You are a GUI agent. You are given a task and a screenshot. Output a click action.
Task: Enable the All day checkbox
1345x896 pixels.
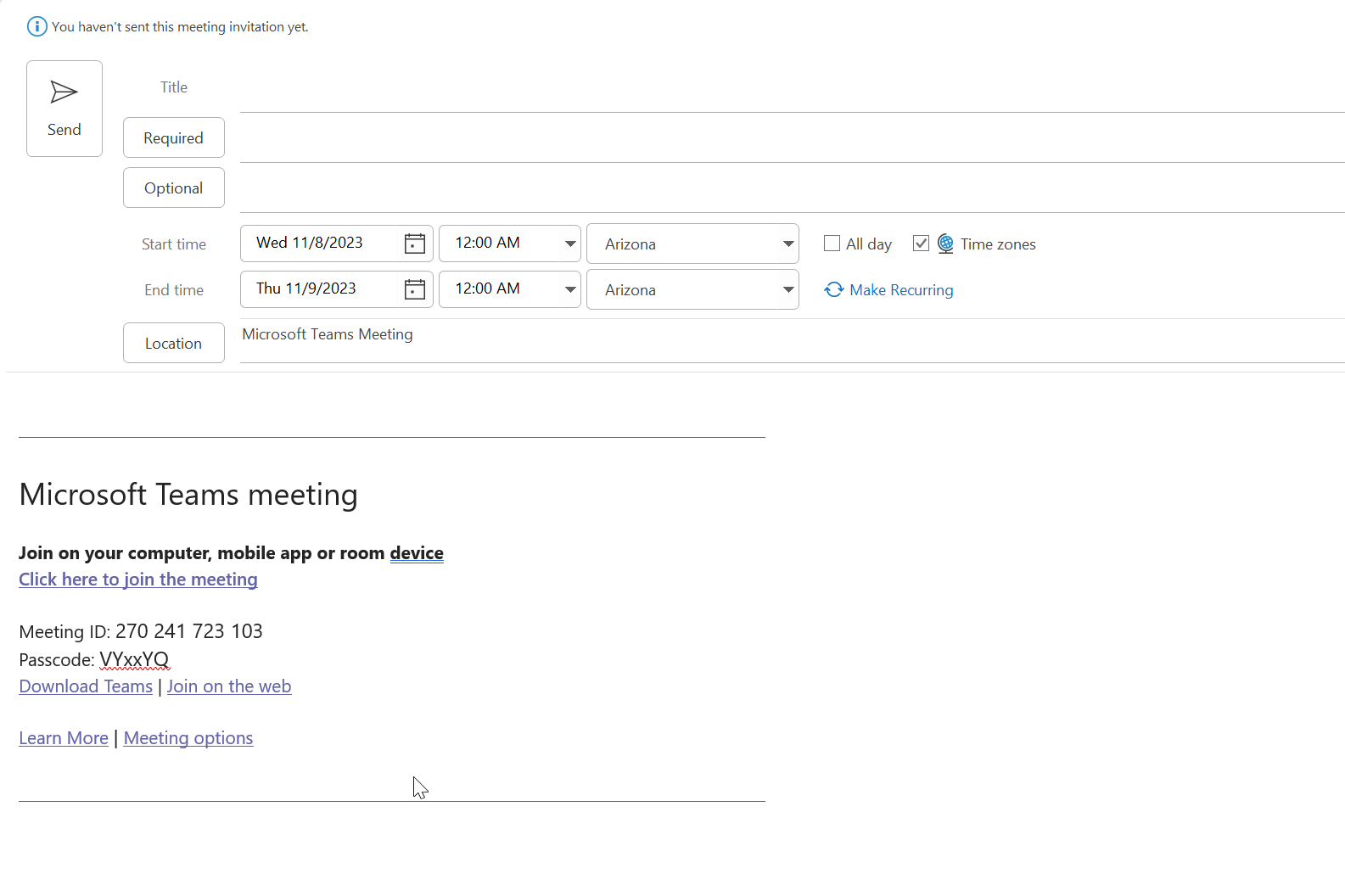click(x=832, y=244)
